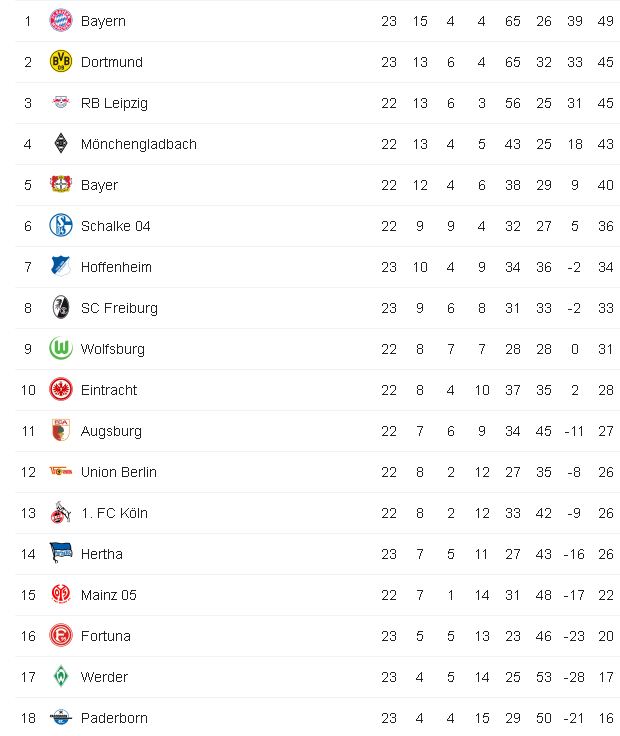Image resolution: width=620 pixels, height=736 pixels.
Task: Click the Bayer Leverkusen logo icon
Action: point(61,185)
